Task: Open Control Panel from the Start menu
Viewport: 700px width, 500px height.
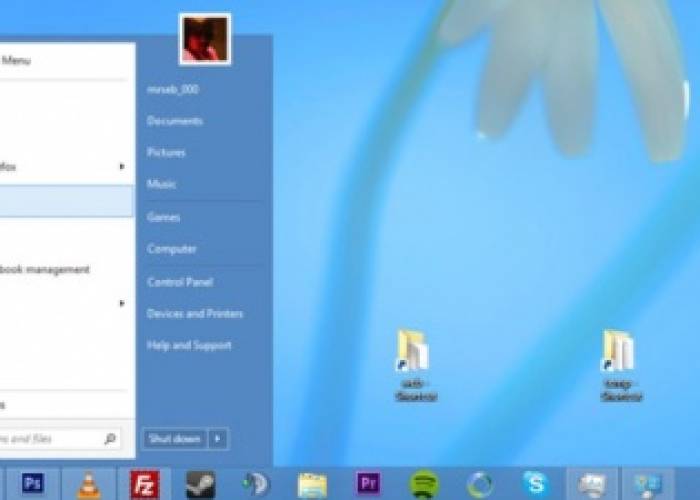Action: click(180, 282)
